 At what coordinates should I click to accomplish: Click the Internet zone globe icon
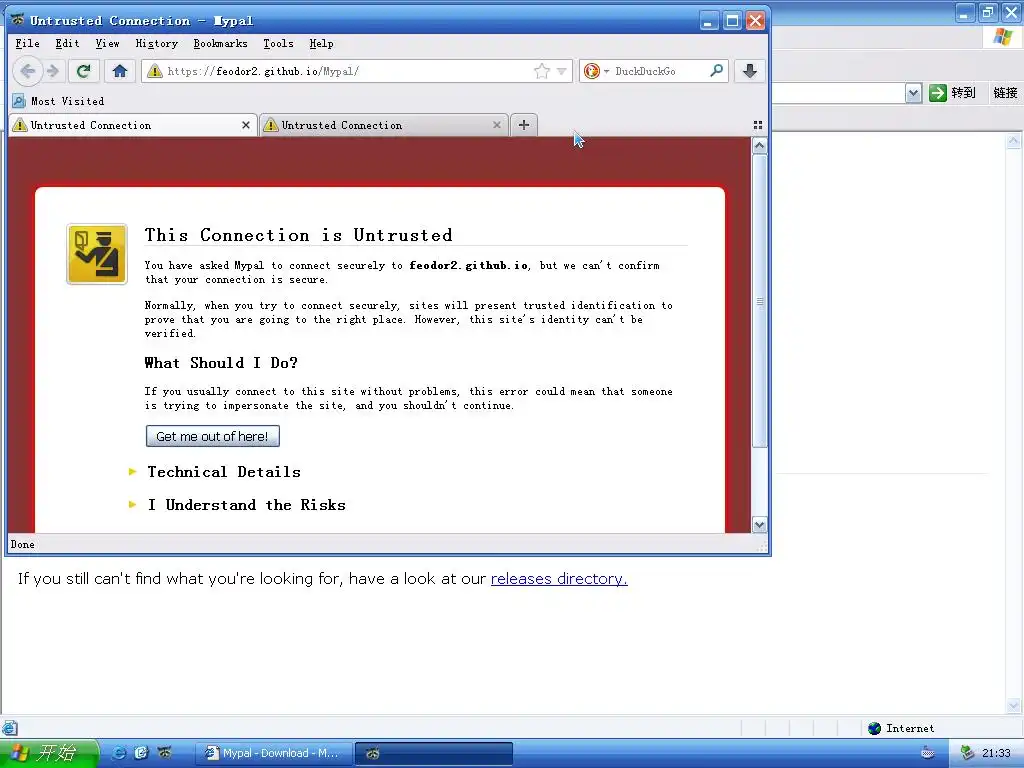[x=874, y=728]
